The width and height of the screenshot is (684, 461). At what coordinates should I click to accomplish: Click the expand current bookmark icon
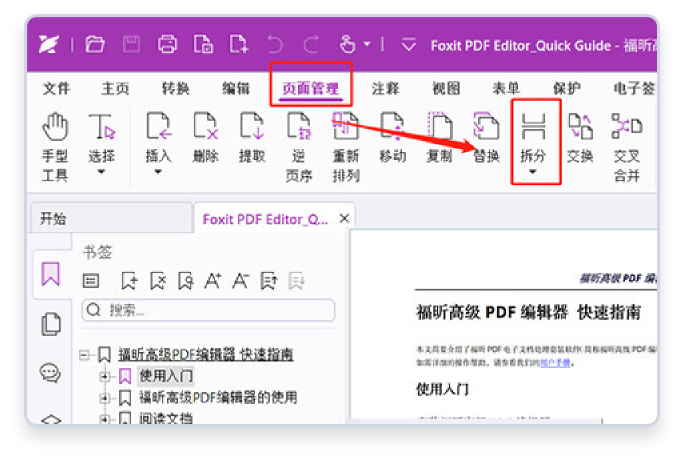pyautogui.click(x=269, y=281)
